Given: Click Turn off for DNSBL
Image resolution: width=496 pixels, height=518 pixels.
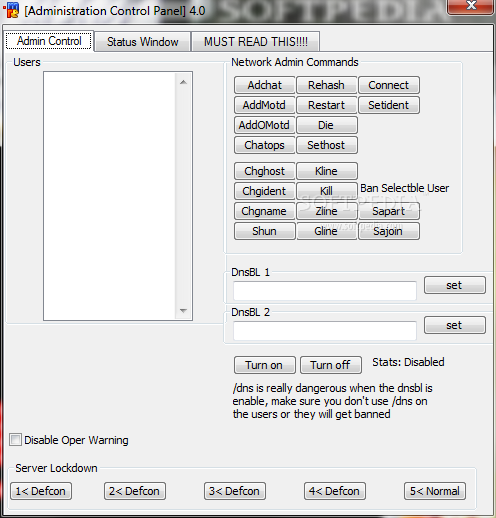Looking at the screenshot, I should click(331, 365).
